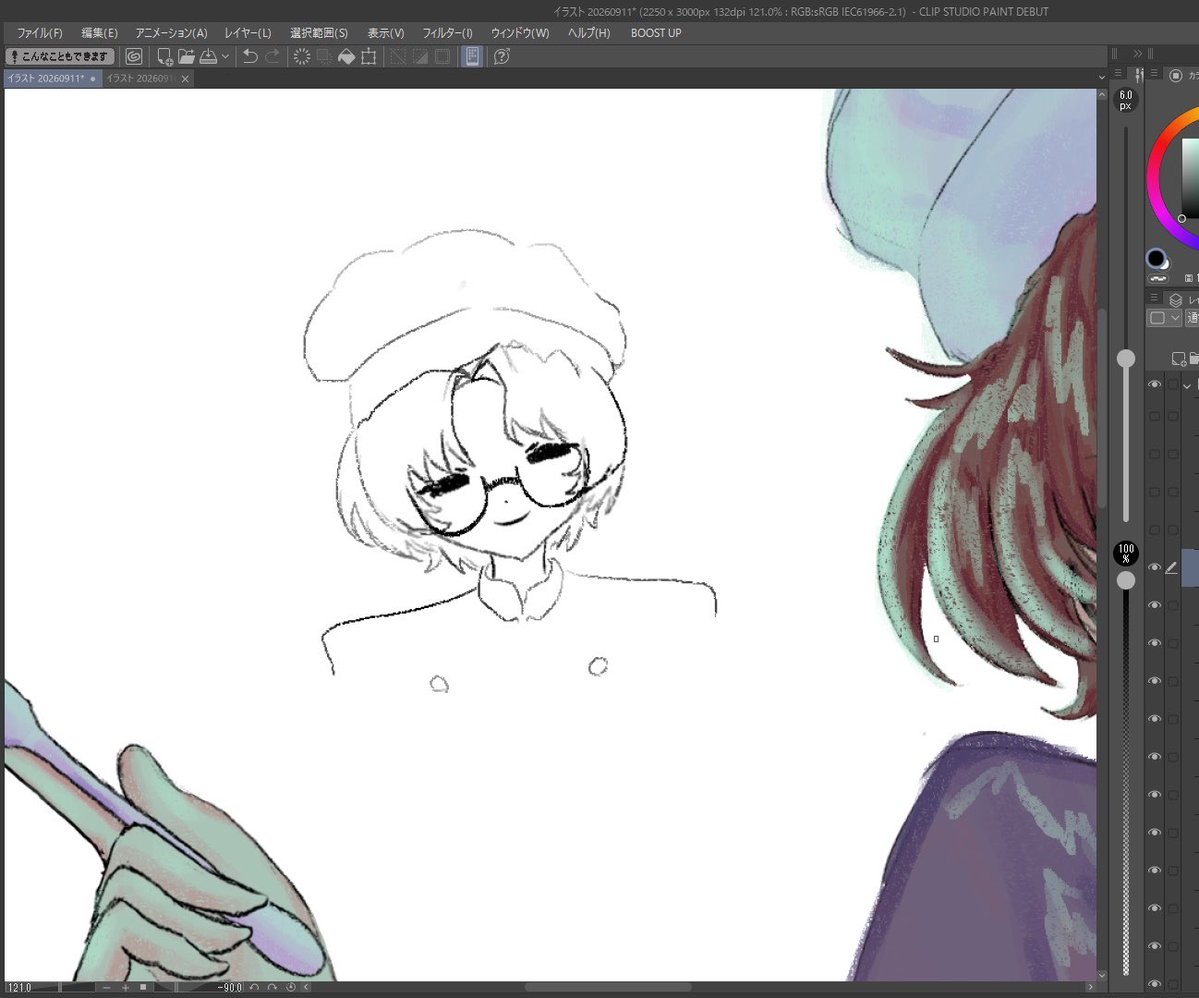Image resolution: width=1199 pixels, height=998 pixels.
Task: Open scale/rotate transform icon
Action: [x=369, y=57]
